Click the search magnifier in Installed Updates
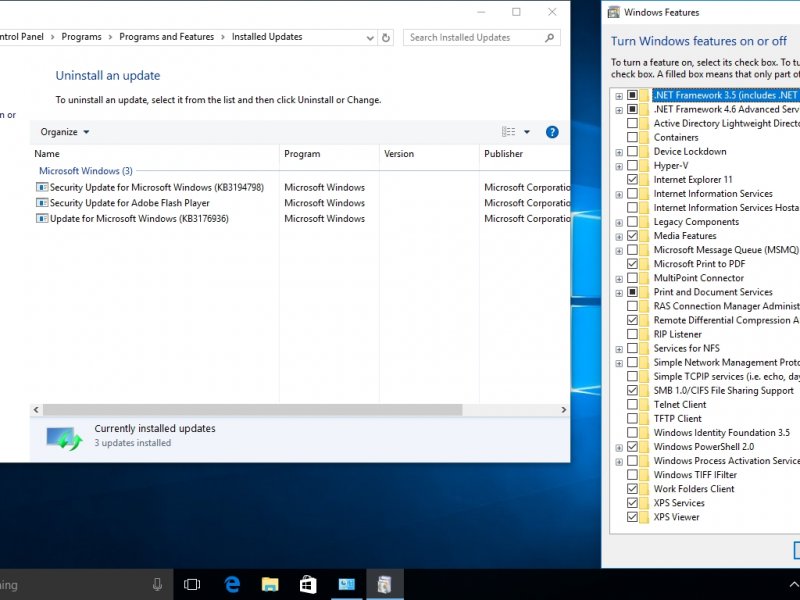Viewport: 800px width, 600px height. pyautogui.click(x=549, y=37)
